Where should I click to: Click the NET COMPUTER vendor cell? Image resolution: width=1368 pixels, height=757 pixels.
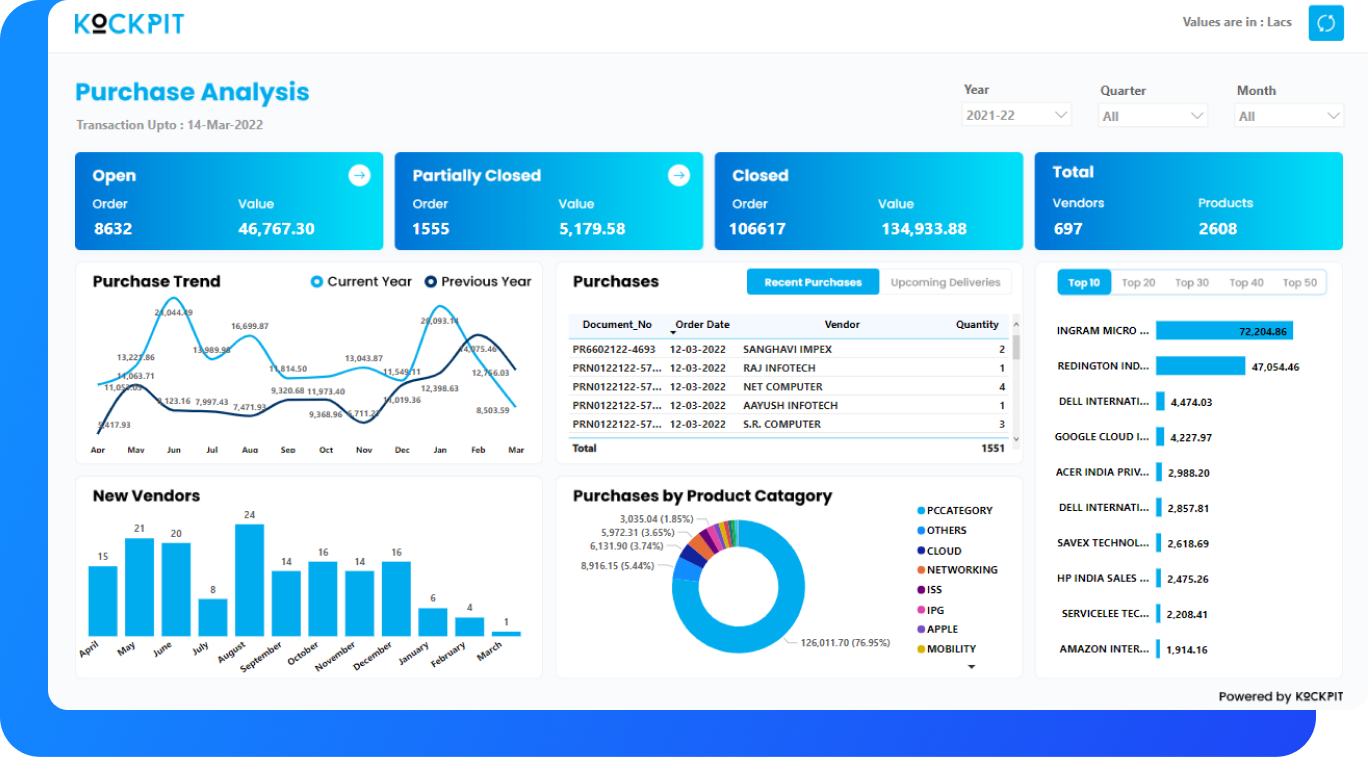(x=783, y=387)
